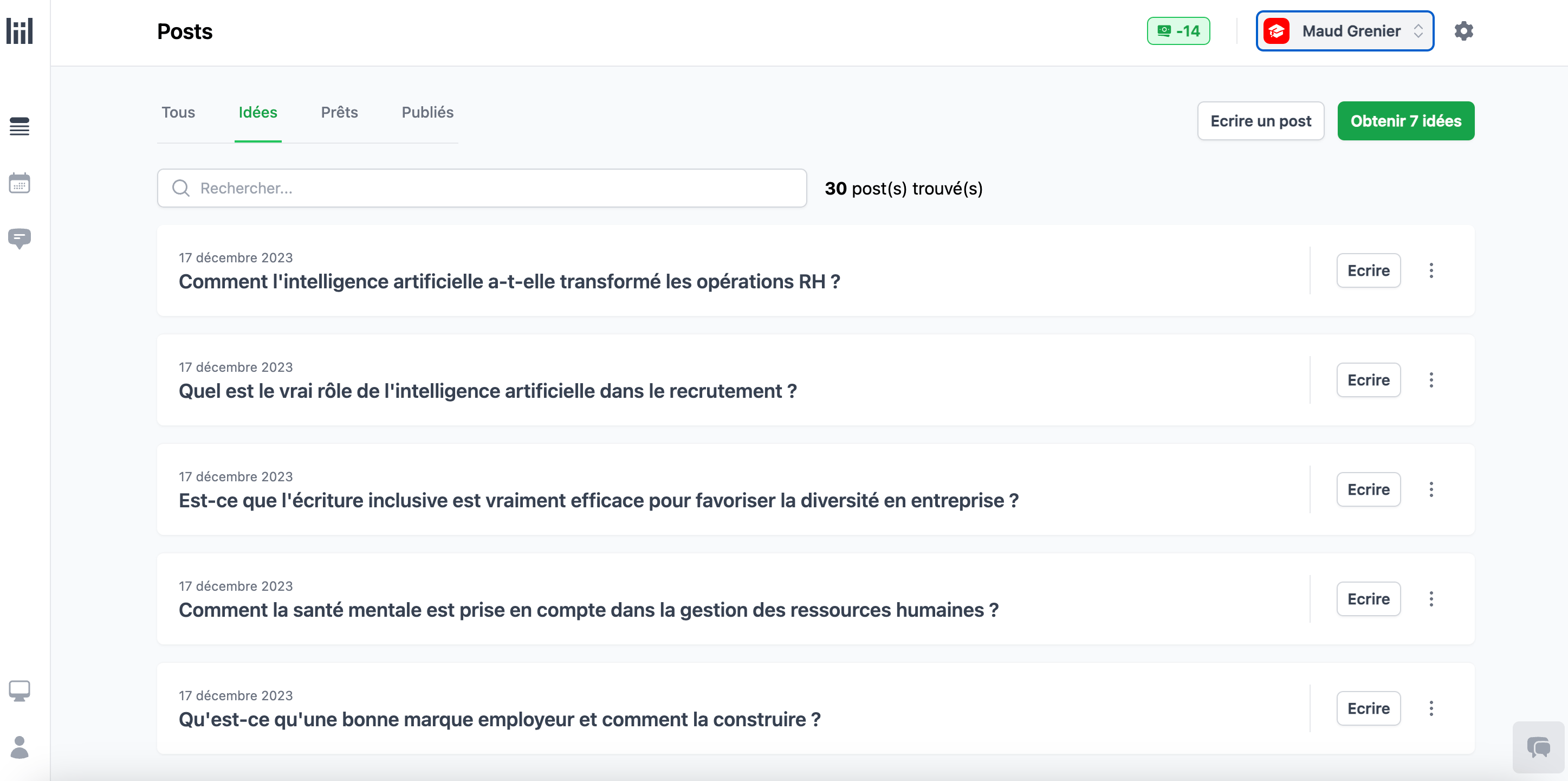
Task: Click Ecrire for the recrutement idea
Action: tap(1368, 380)
